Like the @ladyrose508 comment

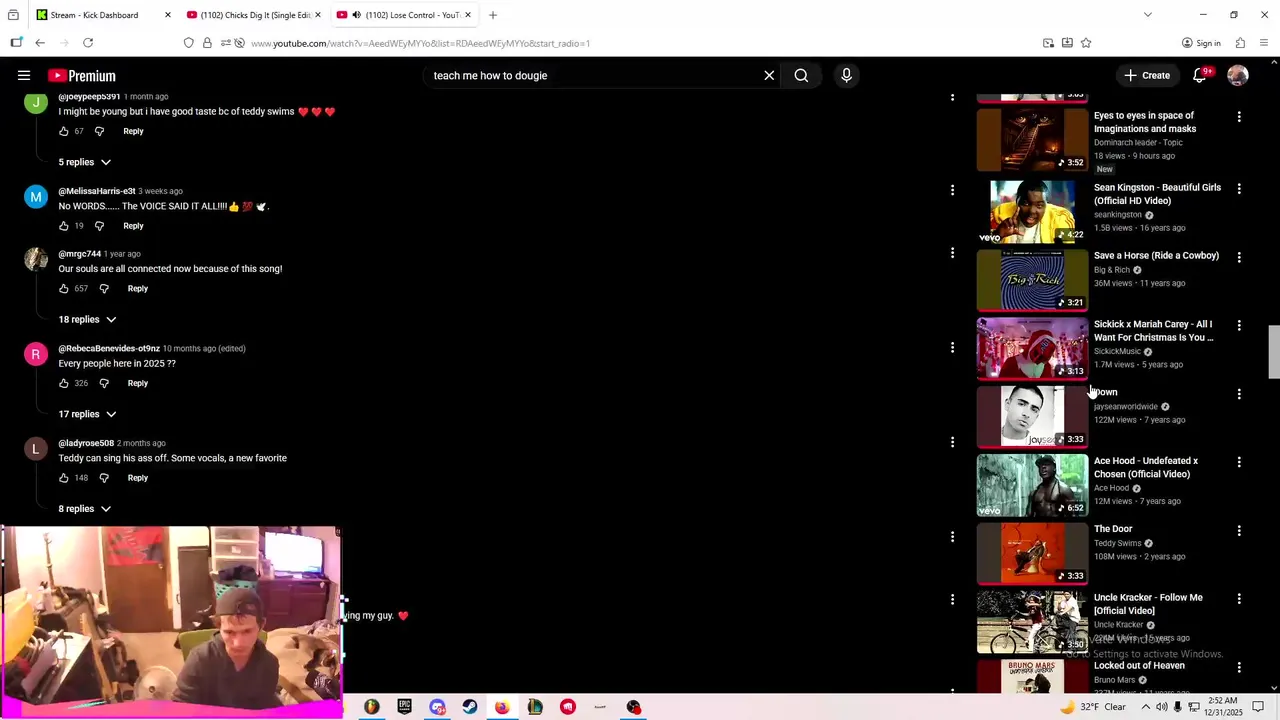click(x=64, y=478)
